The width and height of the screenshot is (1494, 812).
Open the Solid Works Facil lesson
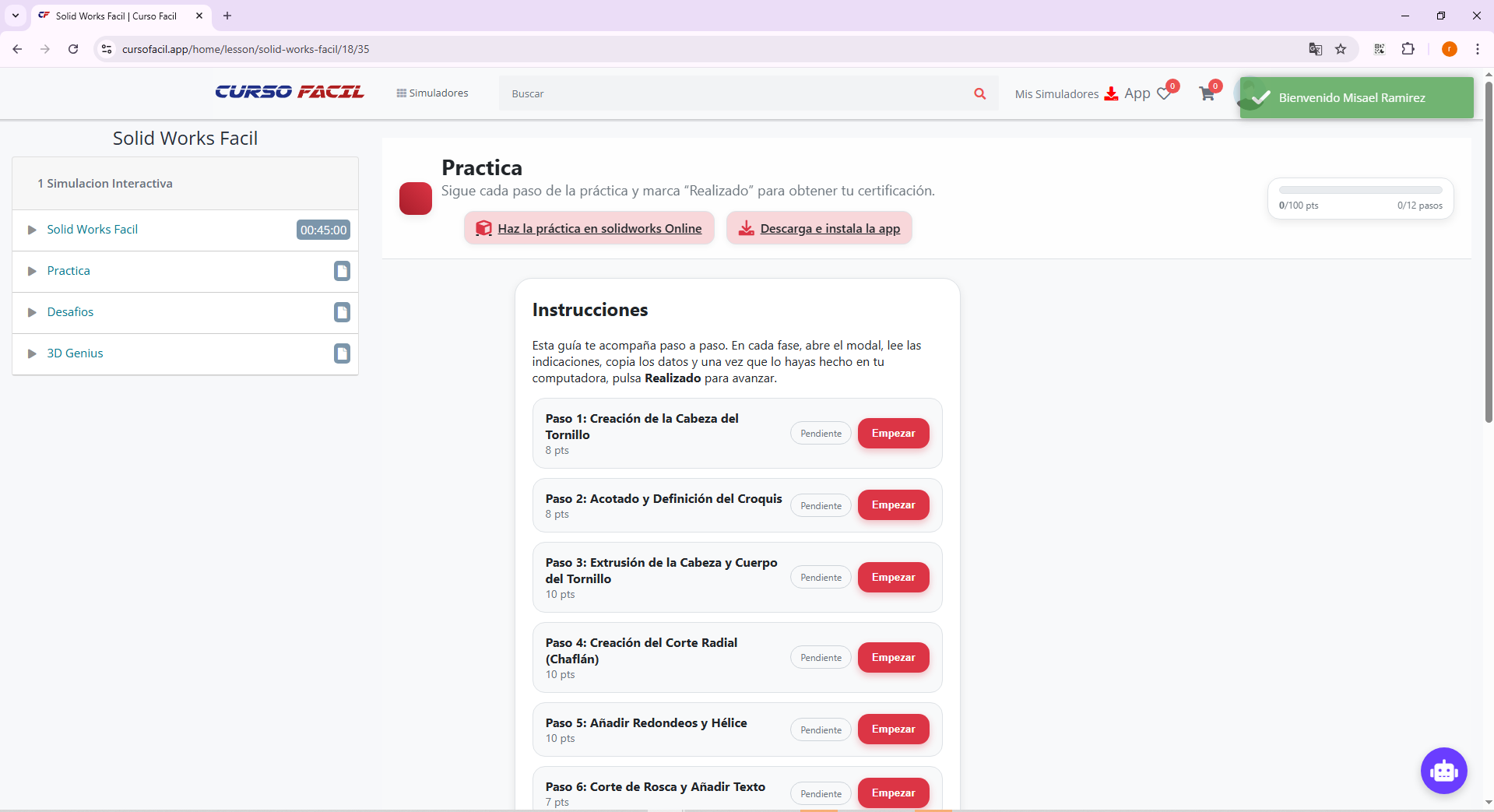pos(92,230)
